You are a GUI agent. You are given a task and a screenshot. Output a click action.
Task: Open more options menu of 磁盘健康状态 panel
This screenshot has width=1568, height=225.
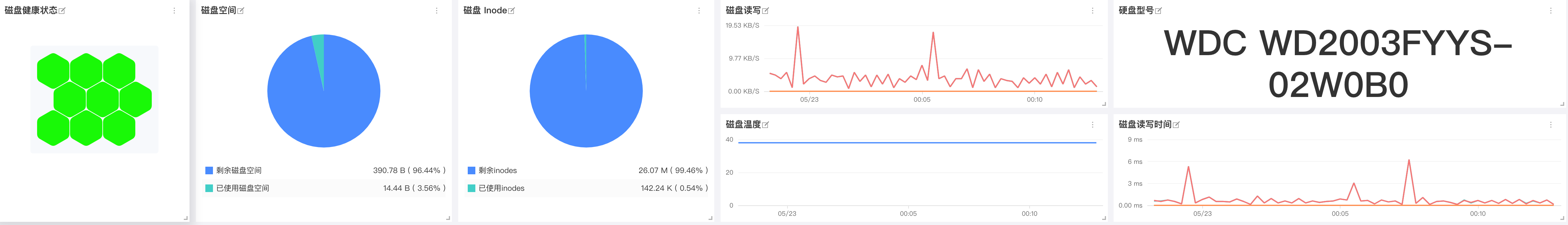click(174, 11)
